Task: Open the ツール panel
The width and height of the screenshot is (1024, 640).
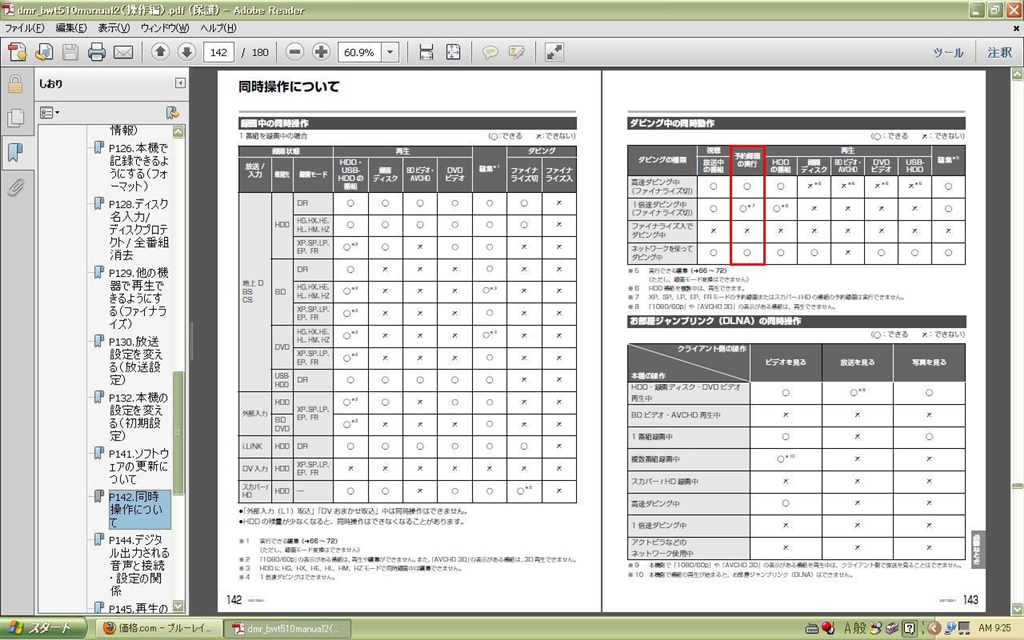Action: pyautogui.click(x=948, y=52)
